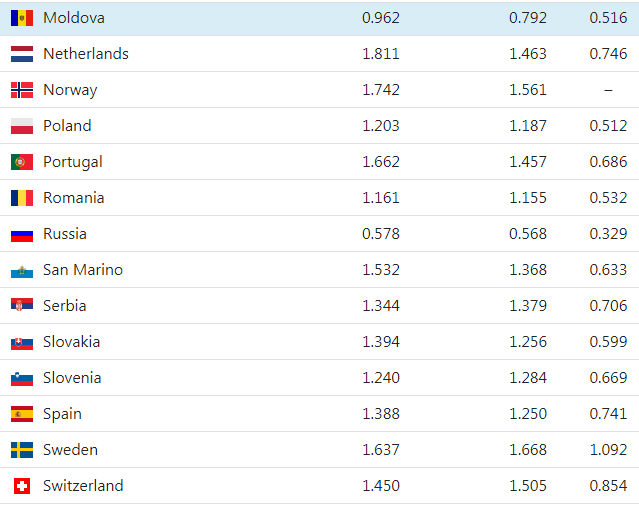Click the Moldova flag icon
This screenshot has height=506, width=639.
click(x=22, y=18)
